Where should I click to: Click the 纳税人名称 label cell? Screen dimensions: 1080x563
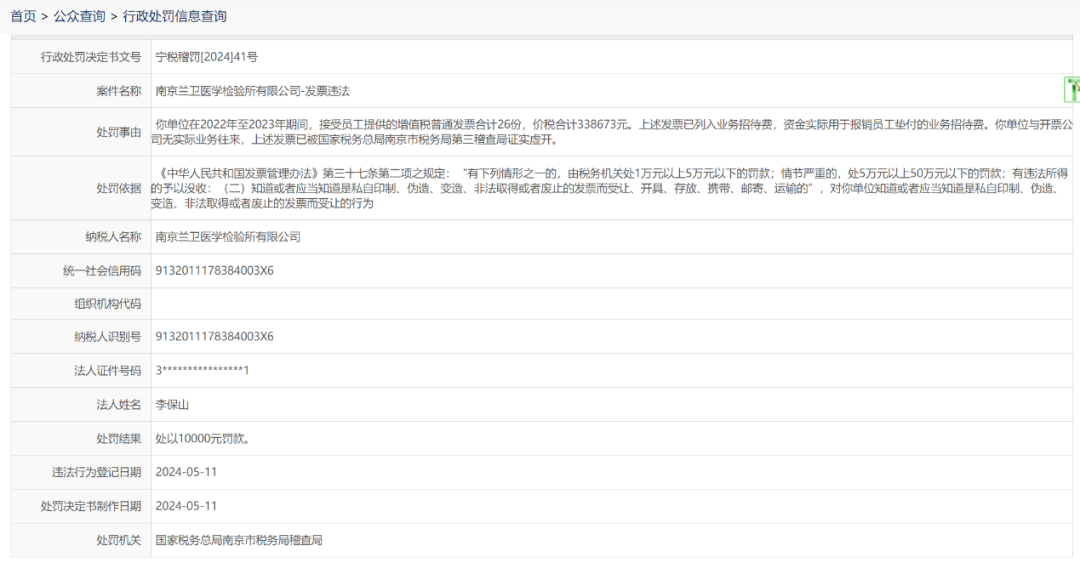point(81,237)
